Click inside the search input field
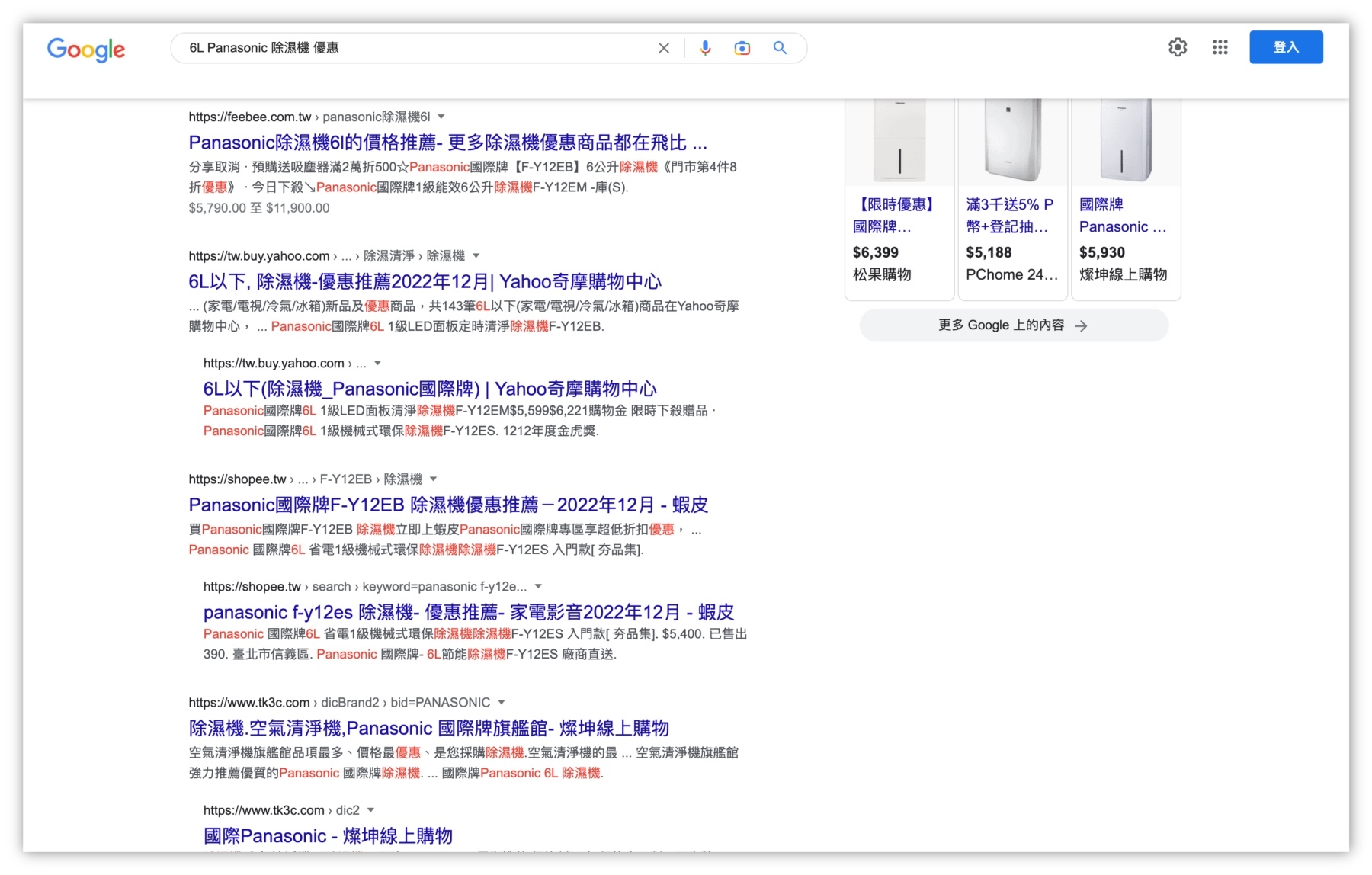 [419, 47]
